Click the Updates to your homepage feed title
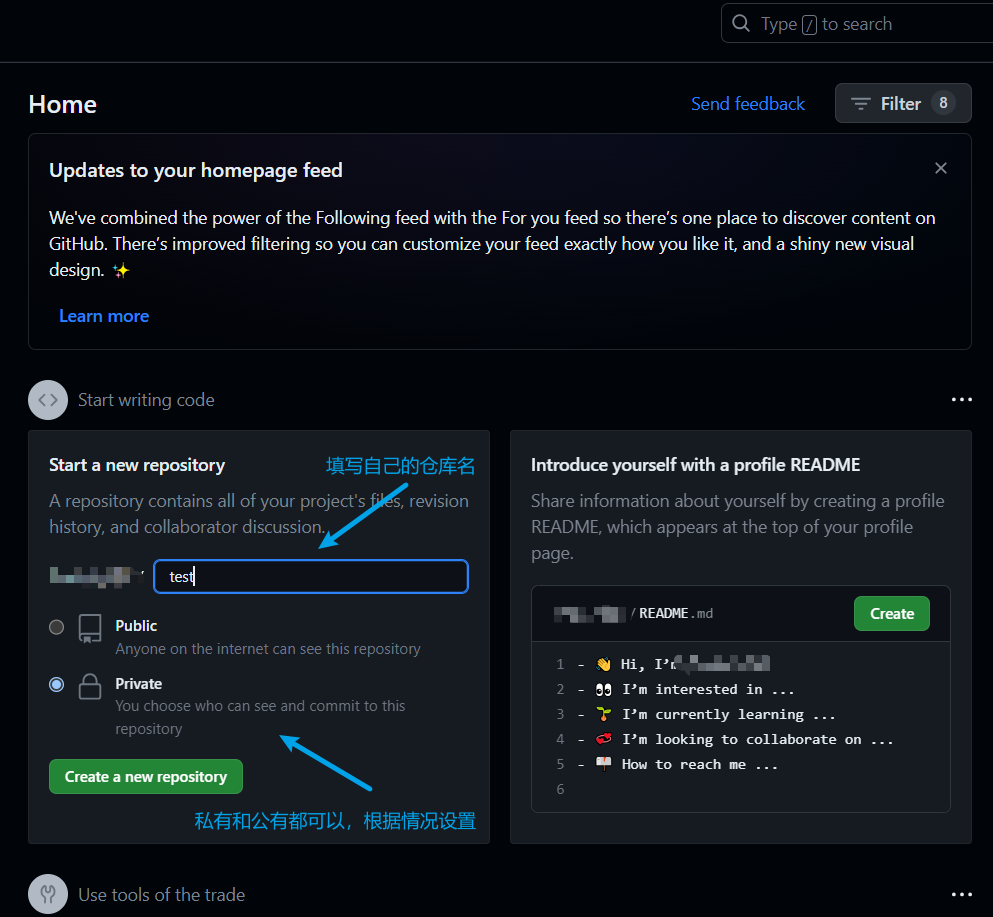Viewport: 993px width, 917px height. pos(196,170)
